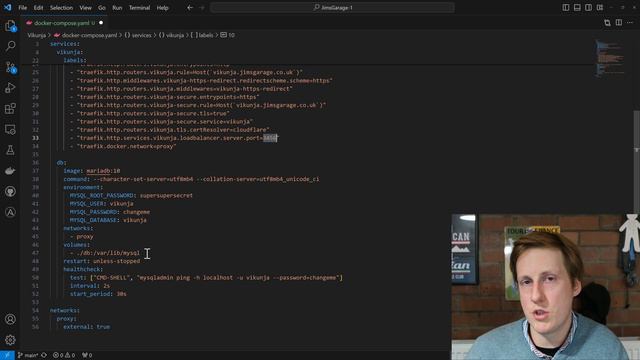Open the Go menu

click(x=102, y=7)
